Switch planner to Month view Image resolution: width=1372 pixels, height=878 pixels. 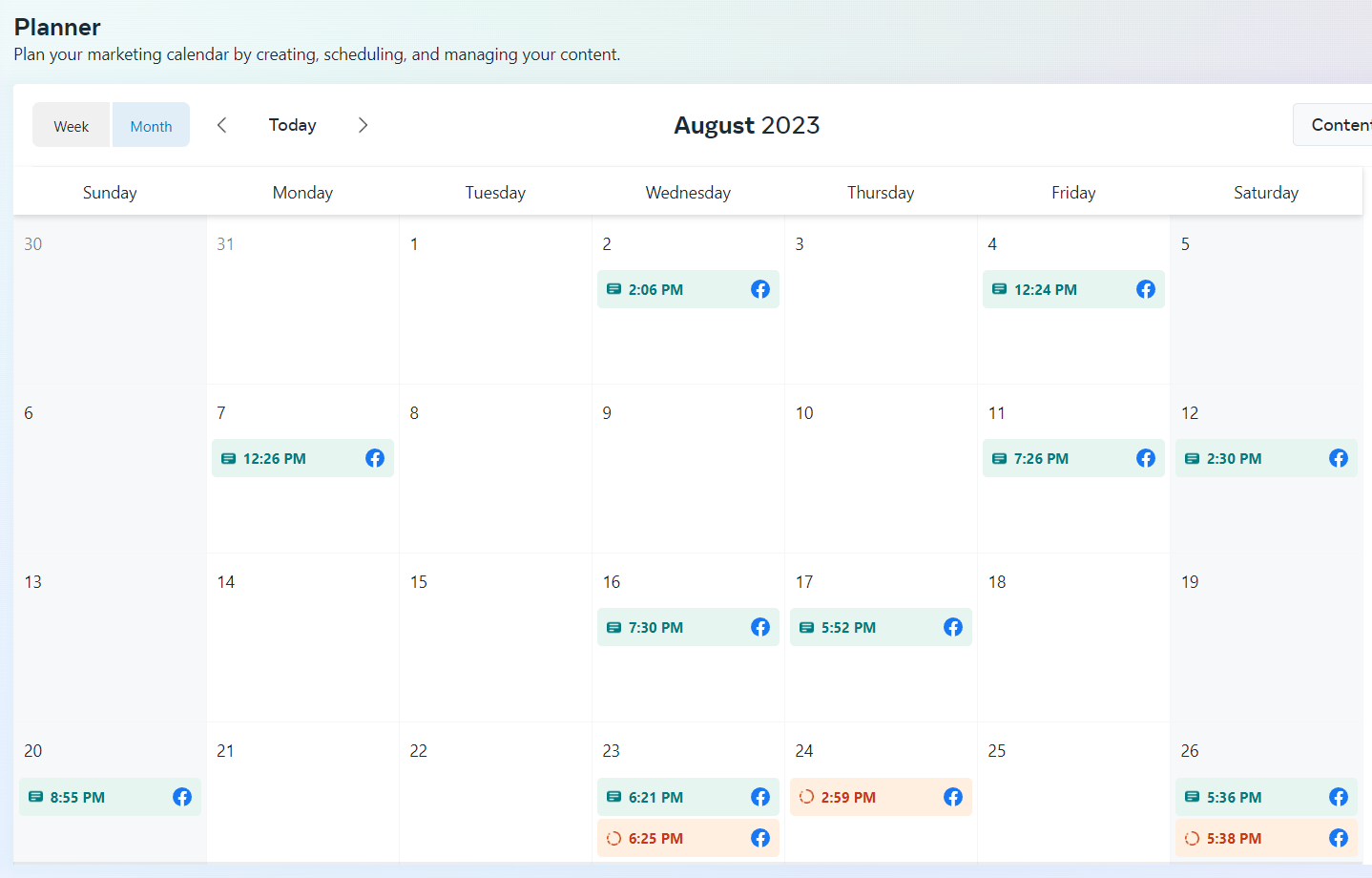151,125
